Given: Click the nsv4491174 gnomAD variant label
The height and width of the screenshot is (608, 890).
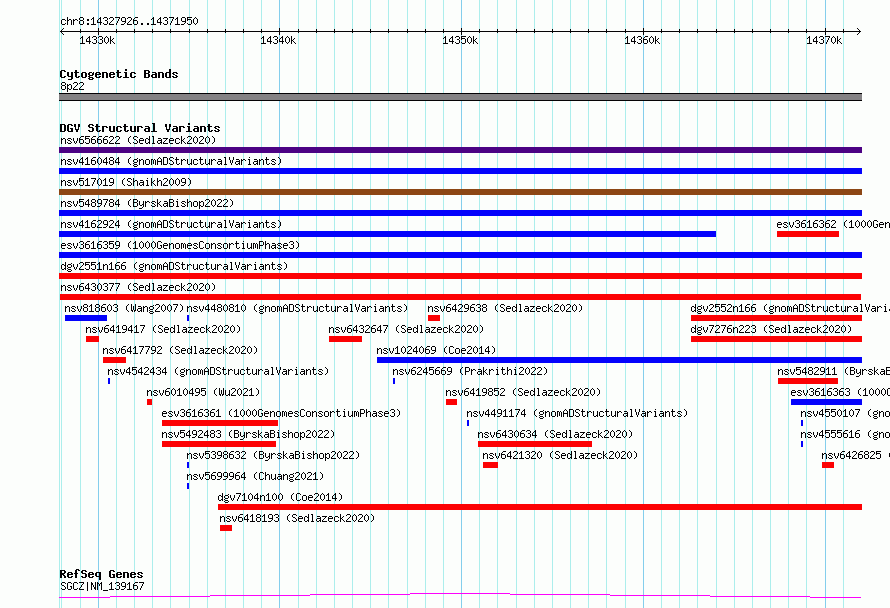Looking at the screenshot, I should (577, 413).
